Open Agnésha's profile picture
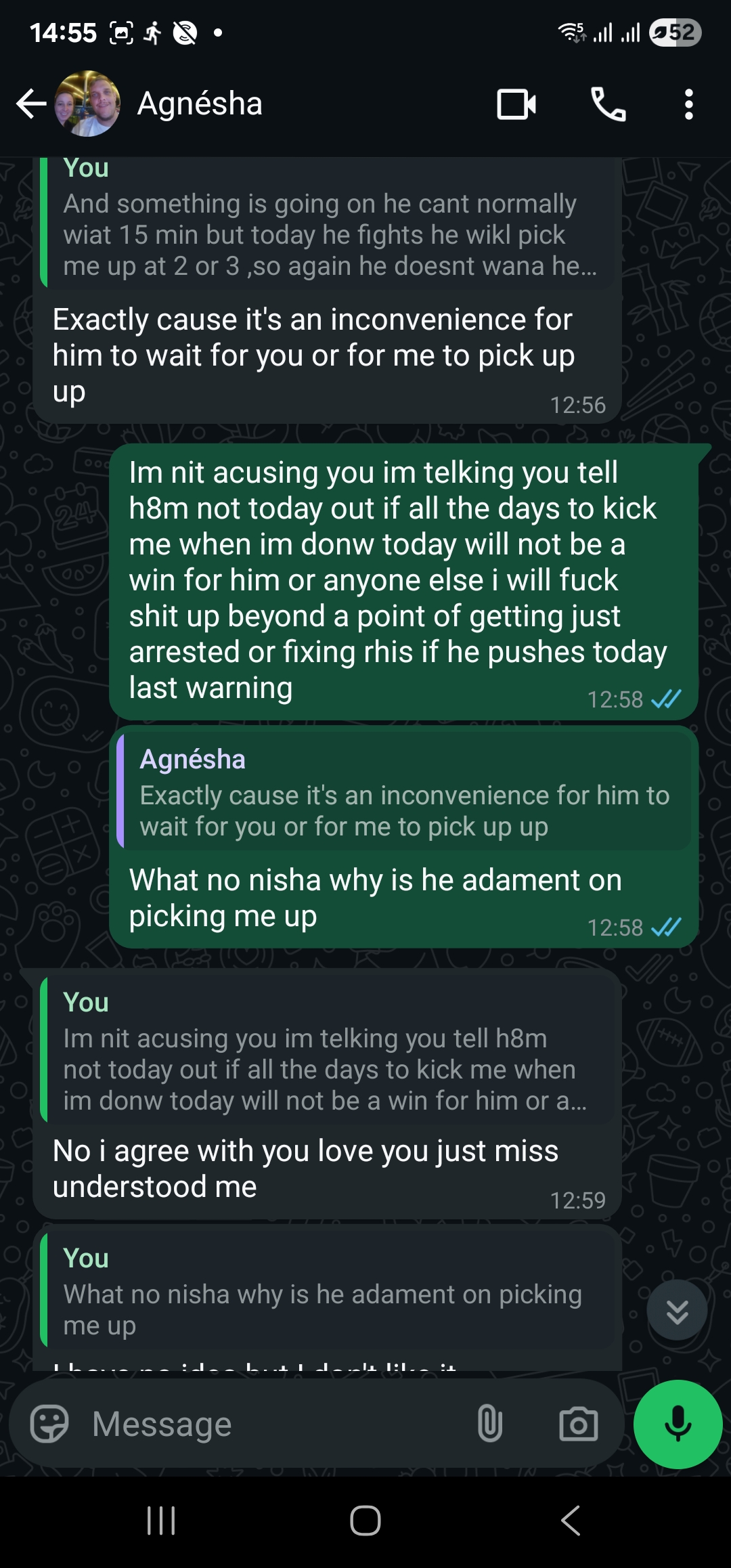The height and width of the screenshot is (1568, 731). click(x=87, y=104)
